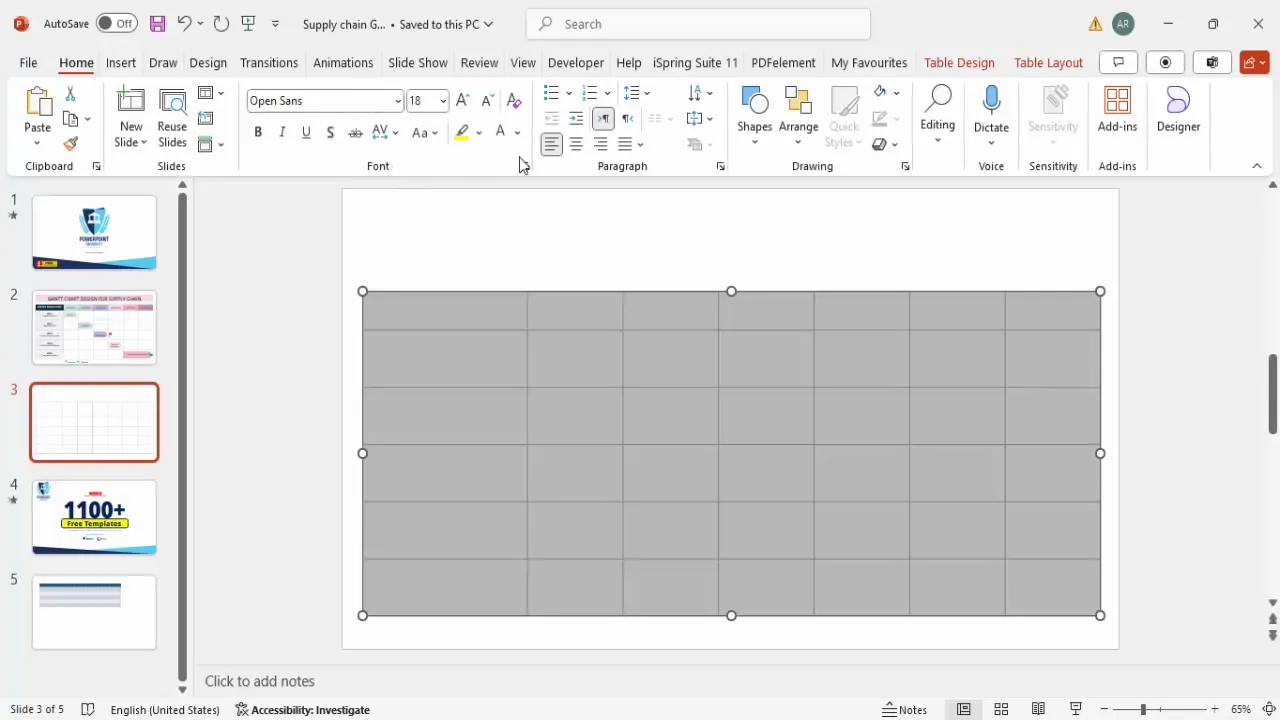
Task: Switch to the Insert tab
Action: tap(121, 62)
